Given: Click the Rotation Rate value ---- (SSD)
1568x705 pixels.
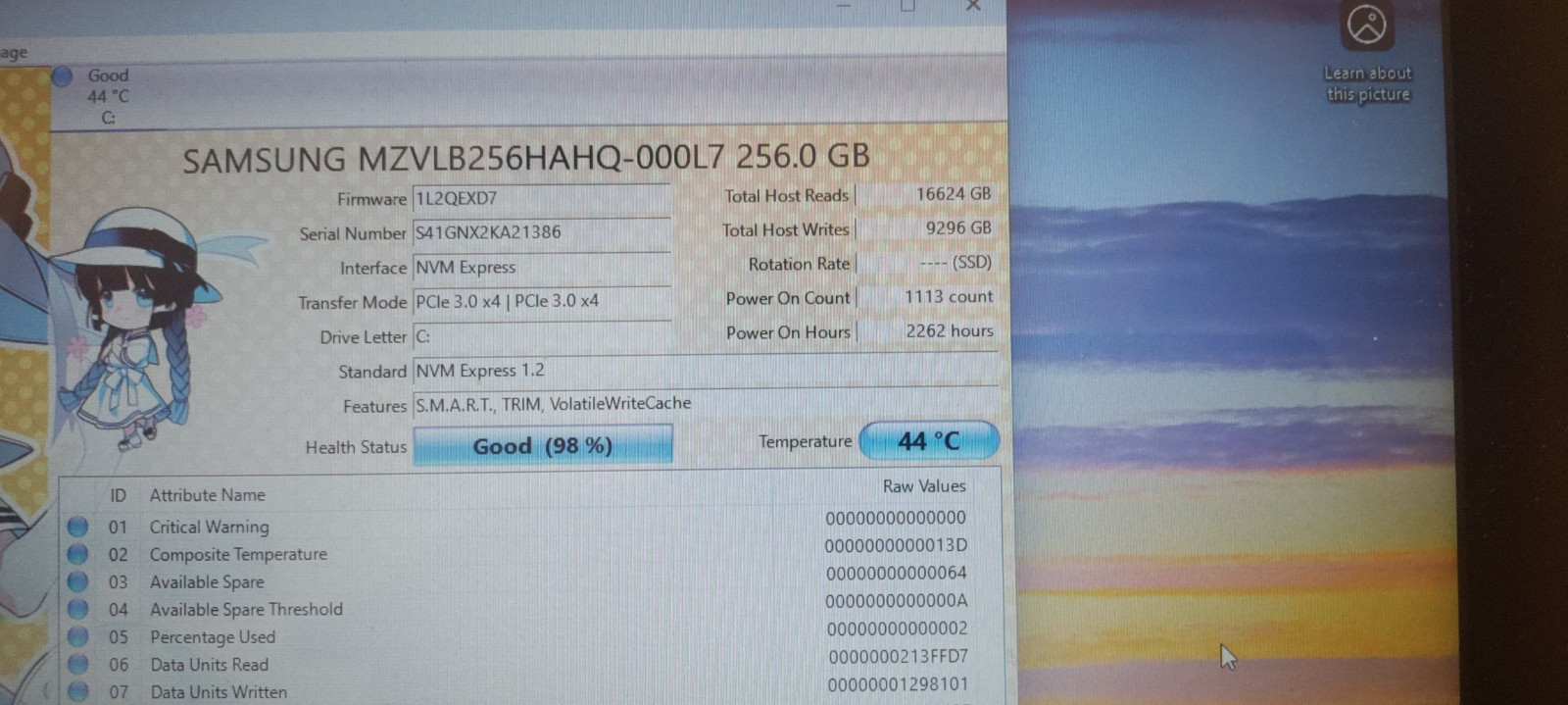Looking at the screenshot, I should [926, 263].
